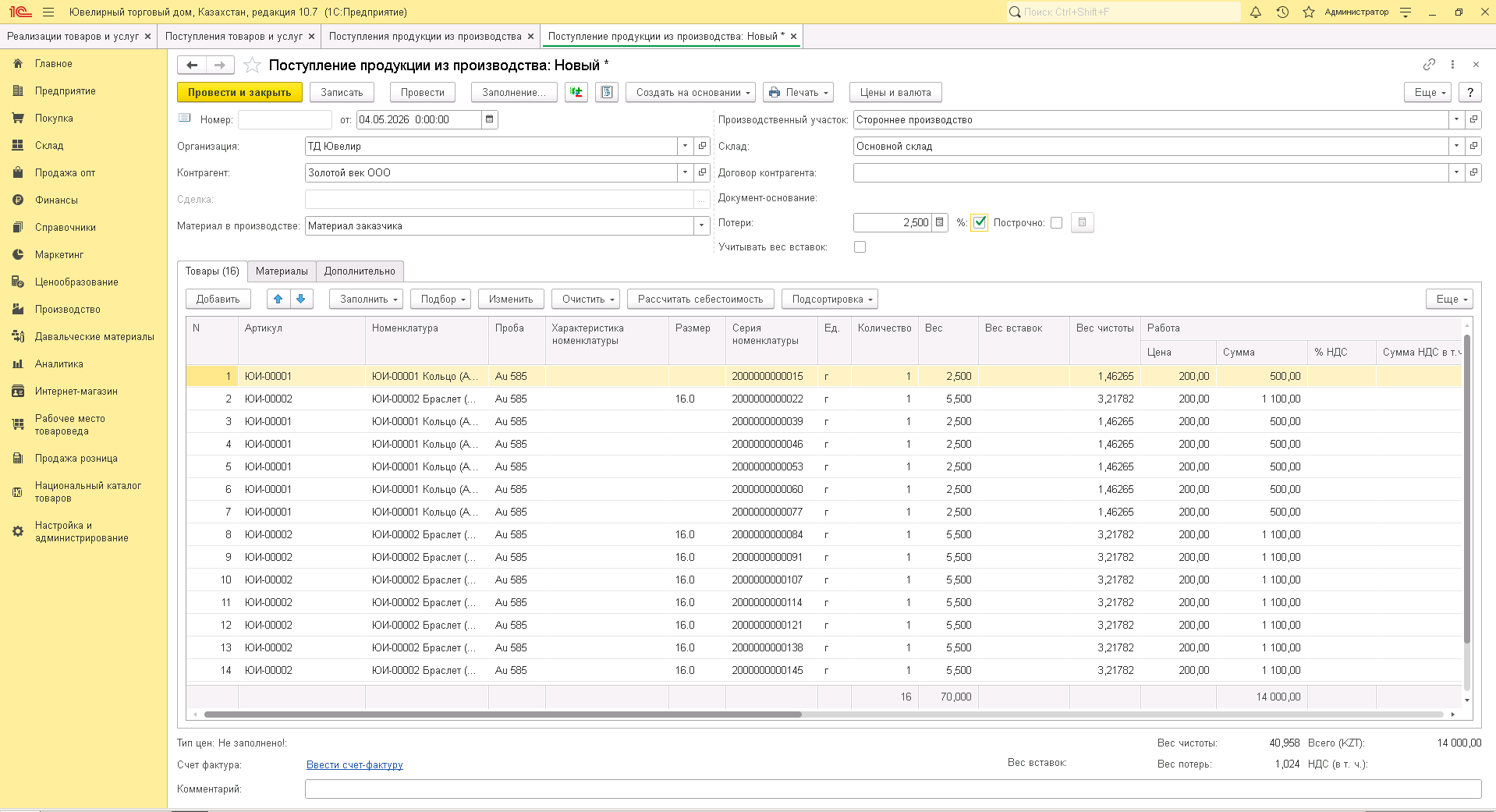
Task: Uncheck the % losses checkbox
Action: pos(980,222)
